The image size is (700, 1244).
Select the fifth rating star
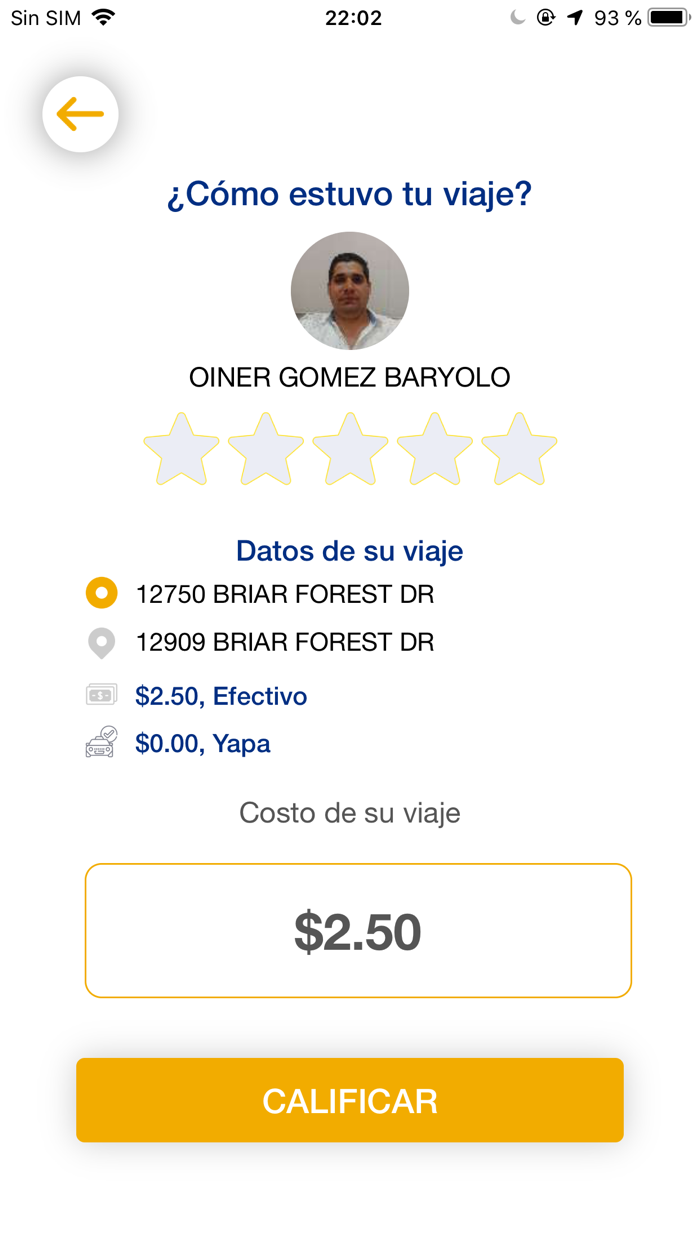pos(518,449)
